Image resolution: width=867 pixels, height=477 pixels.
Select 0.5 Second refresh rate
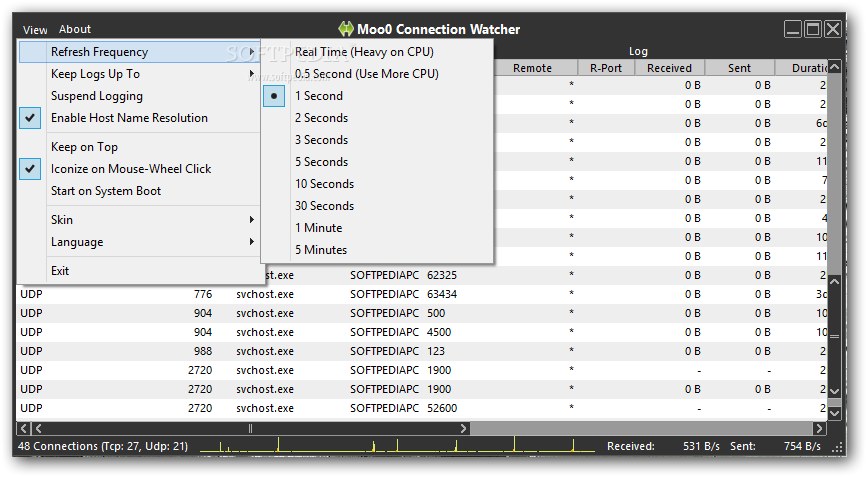click(377, 74)
